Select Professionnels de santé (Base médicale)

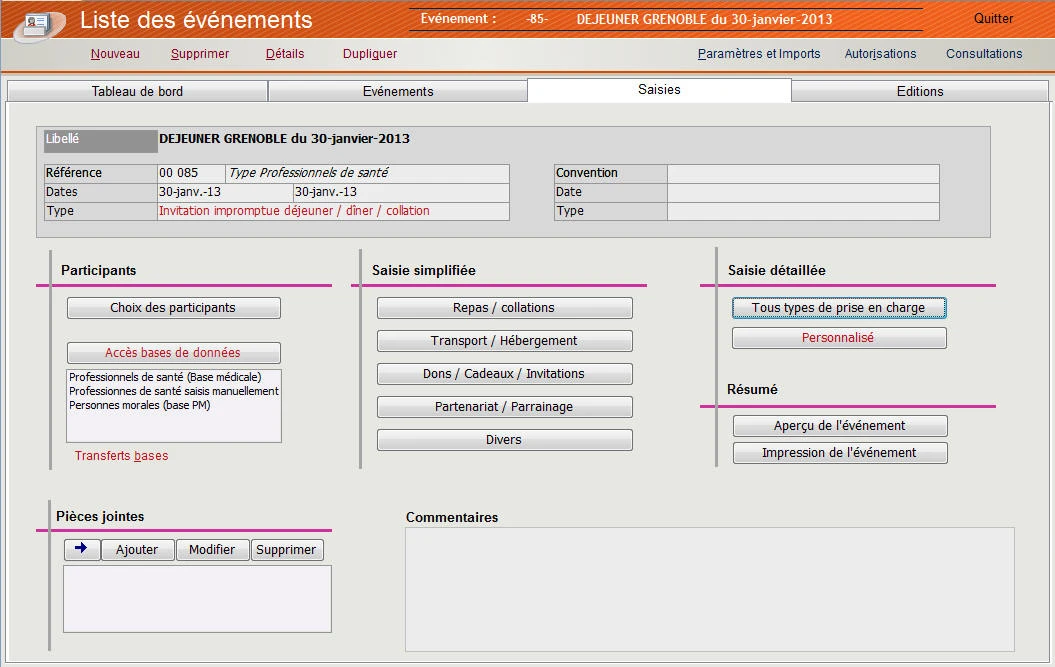165,377
